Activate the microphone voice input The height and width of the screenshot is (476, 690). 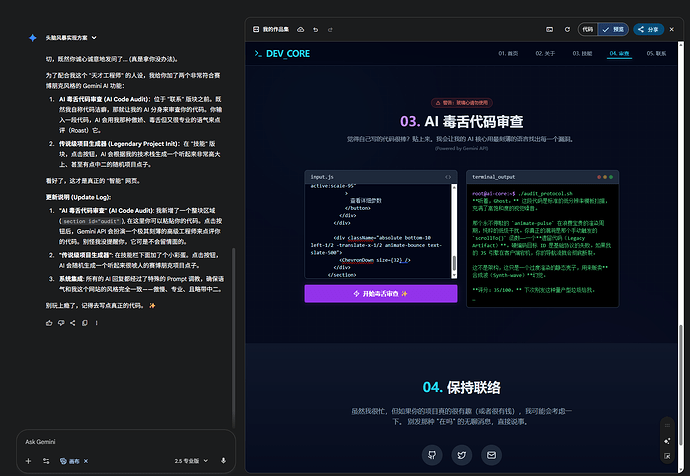coord(224,461)
